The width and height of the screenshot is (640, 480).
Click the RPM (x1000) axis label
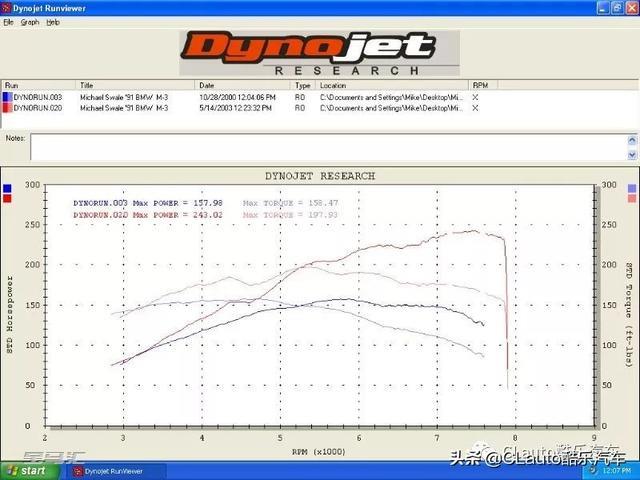(318, 452)
